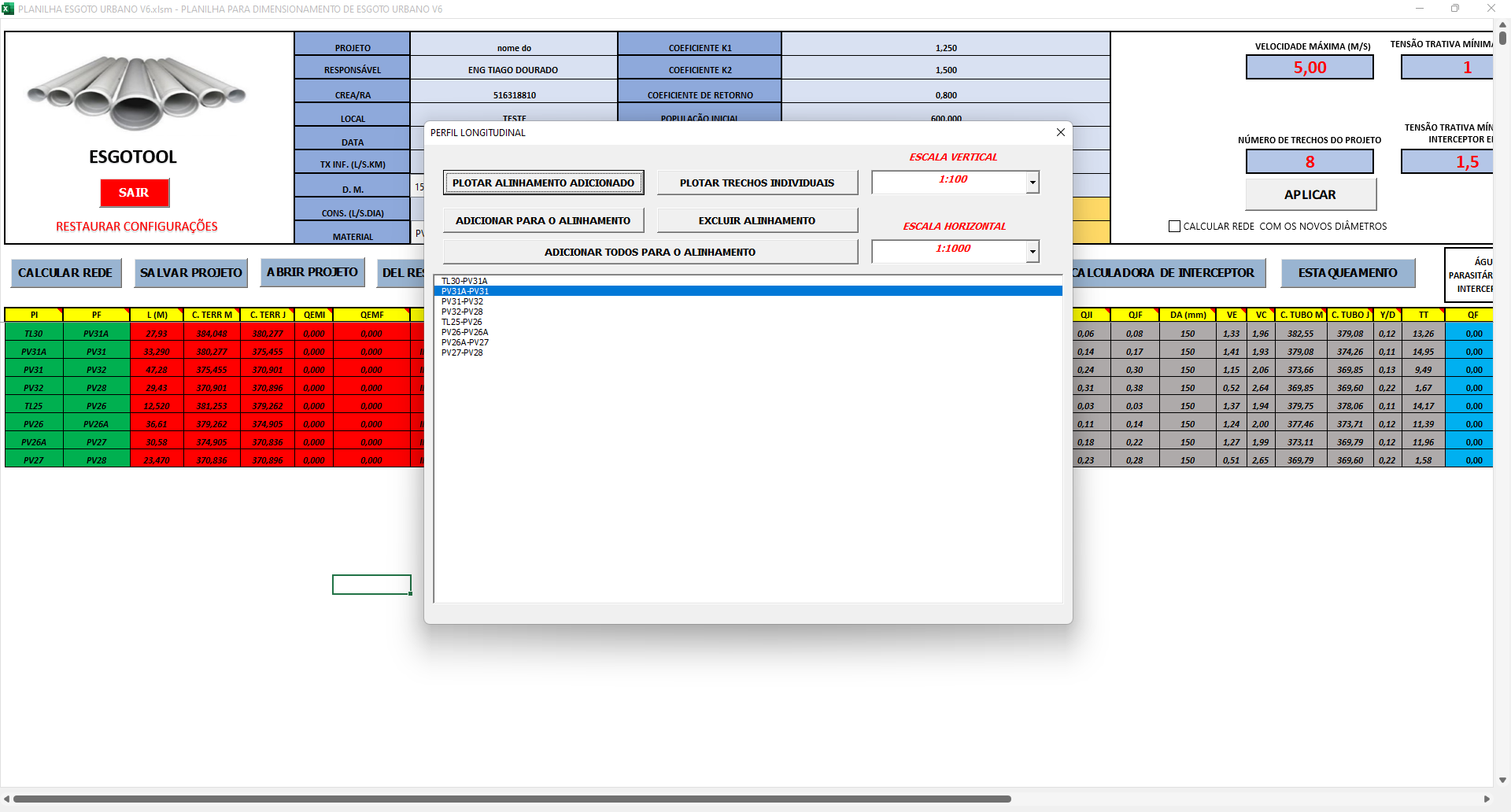Screen dimensions: 1511x812
Task: Click Plotar Alinhamento Adicionado button
Action: click(x=543, y=183)
